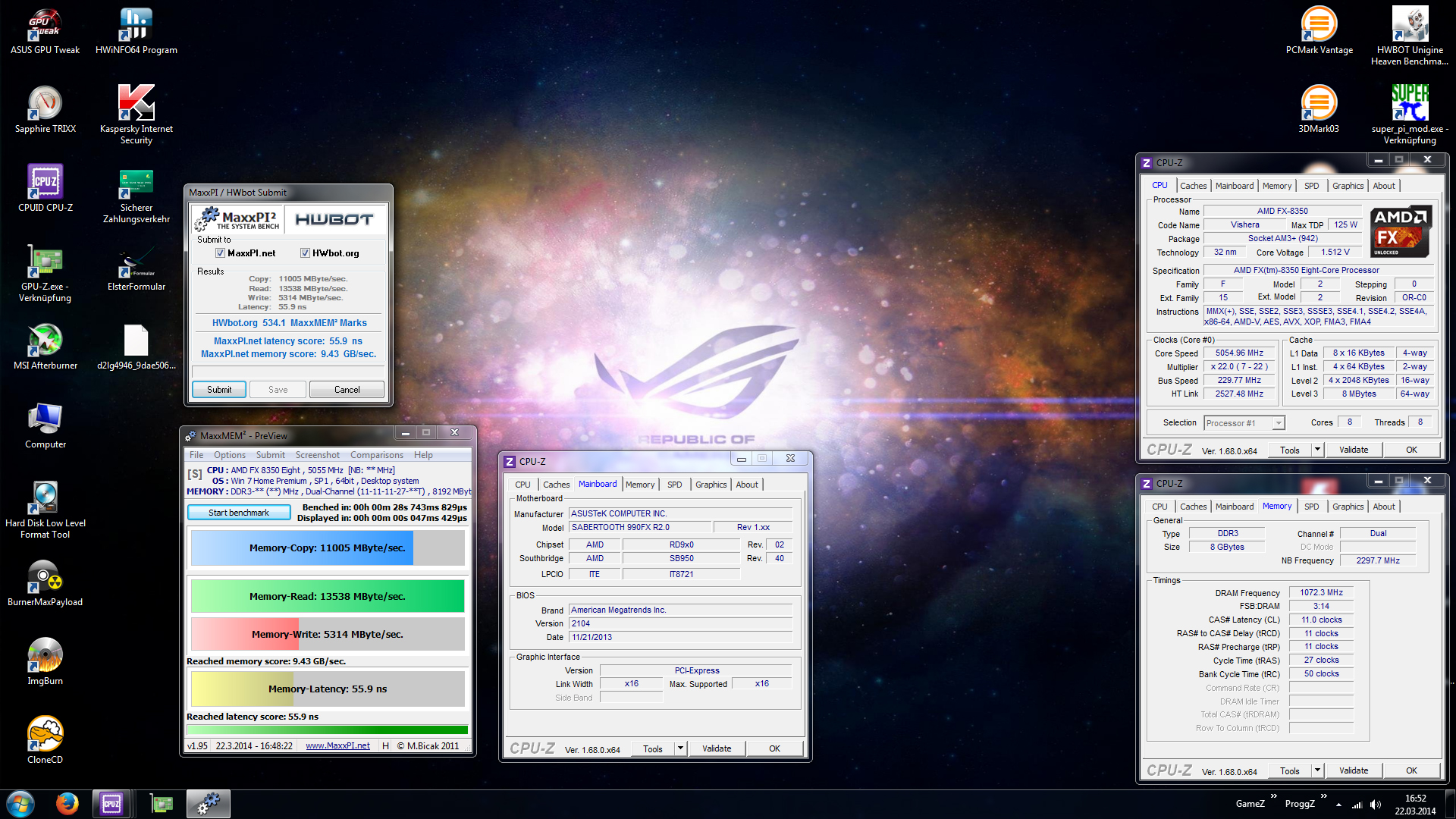This screenshot has width=1456, height=819.
Task: Click Memory-Latency result bar
Action: (x=328, y=689)
